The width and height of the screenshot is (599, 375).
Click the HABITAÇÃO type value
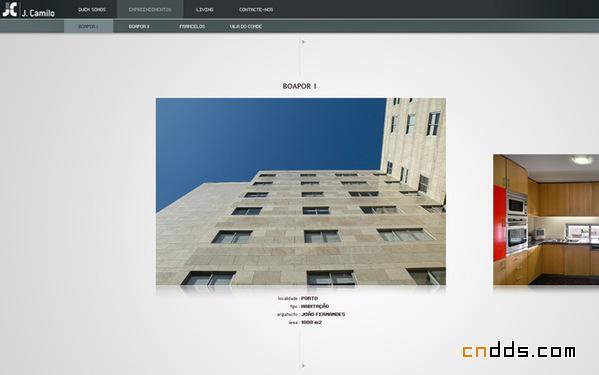(x=315, y=306)
